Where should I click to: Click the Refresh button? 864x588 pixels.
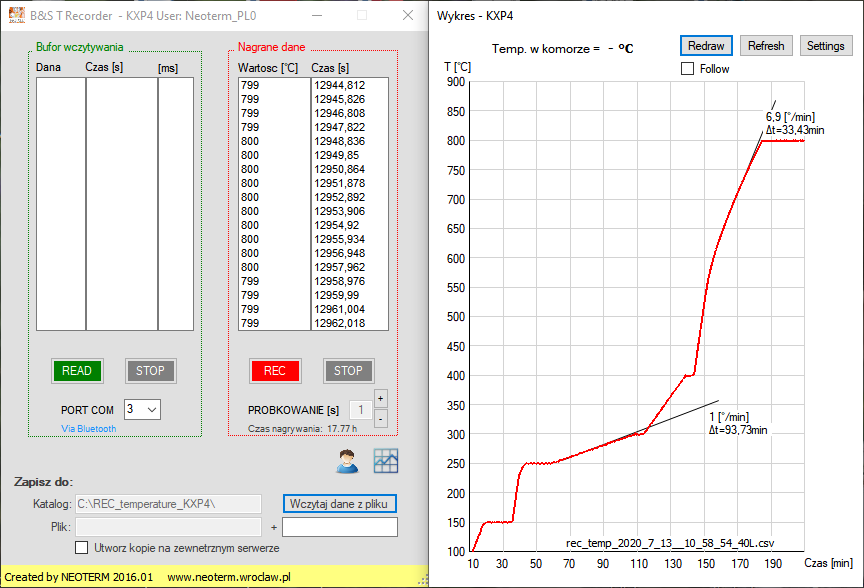click(766, 46)
